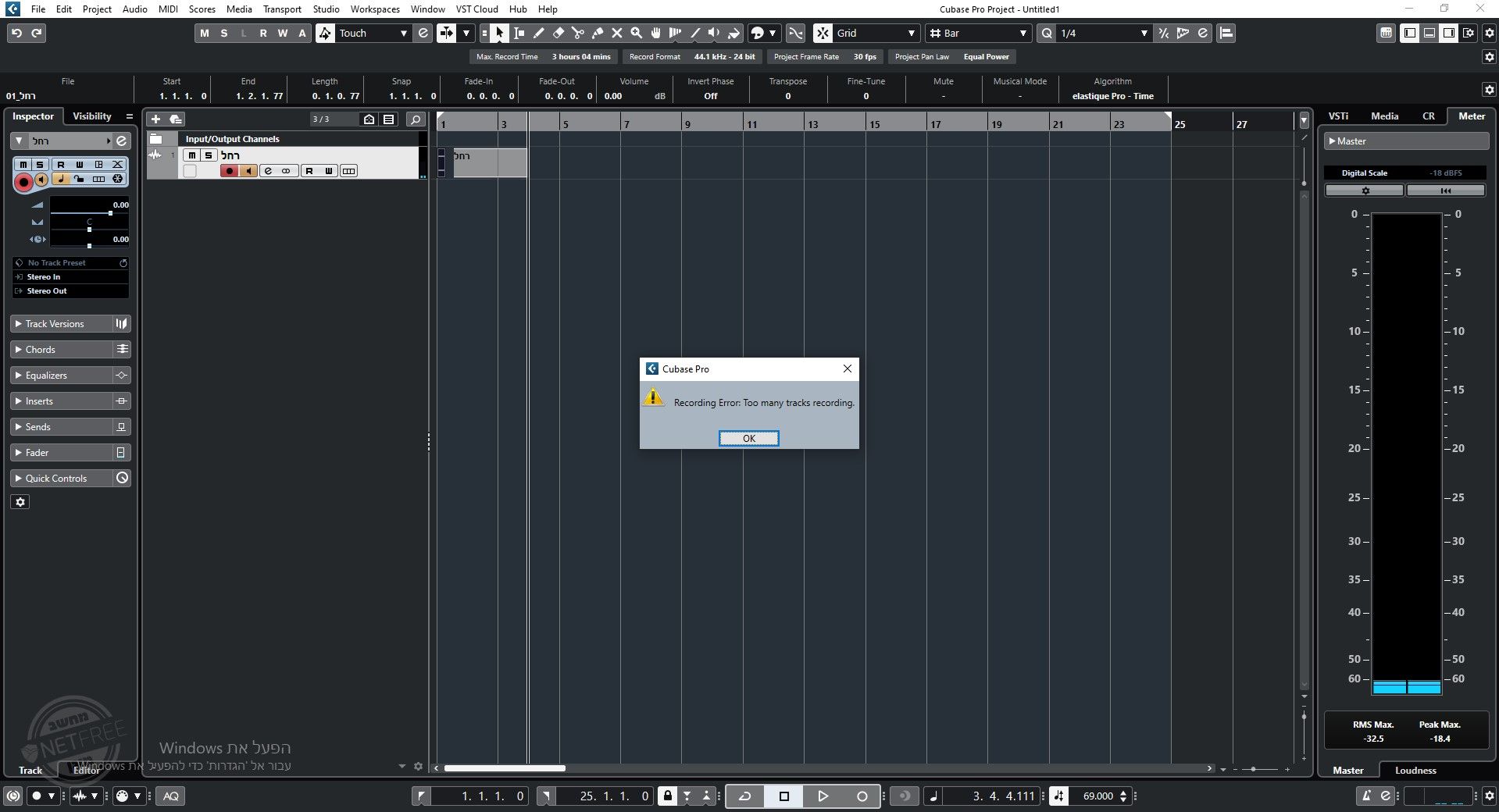
Task: Open the meter settings gear icon
Action: (1365, 191)
